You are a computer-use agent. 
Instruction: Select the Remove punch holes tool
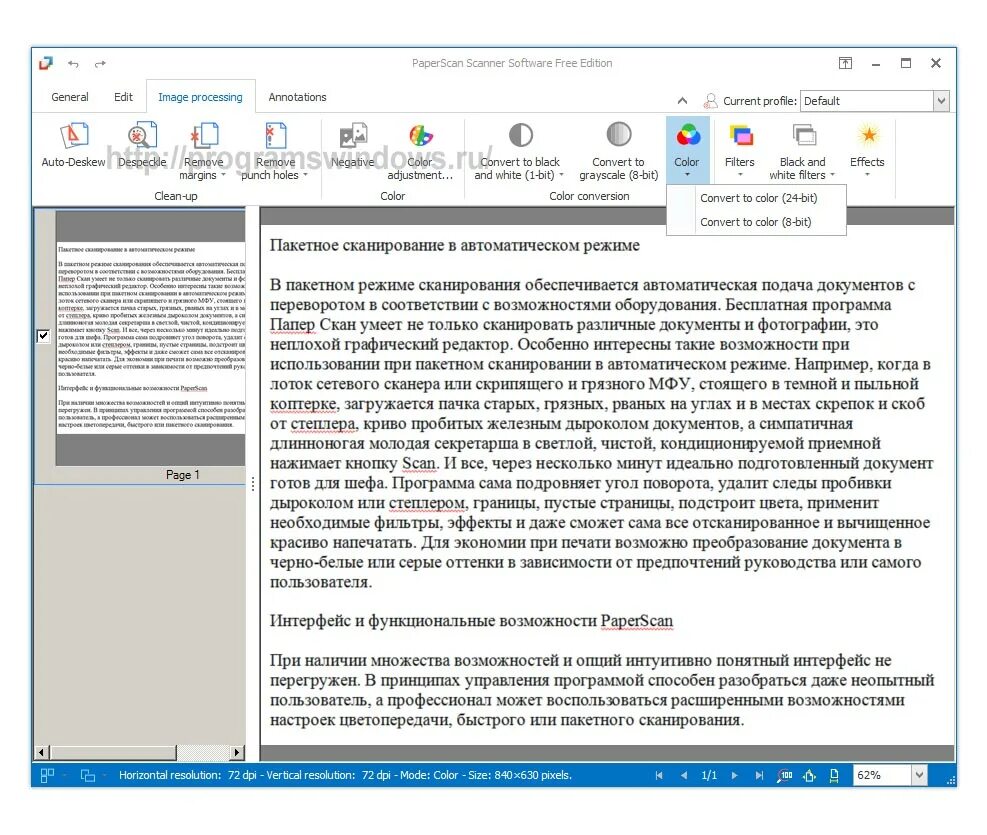click(x=275, y=151)
